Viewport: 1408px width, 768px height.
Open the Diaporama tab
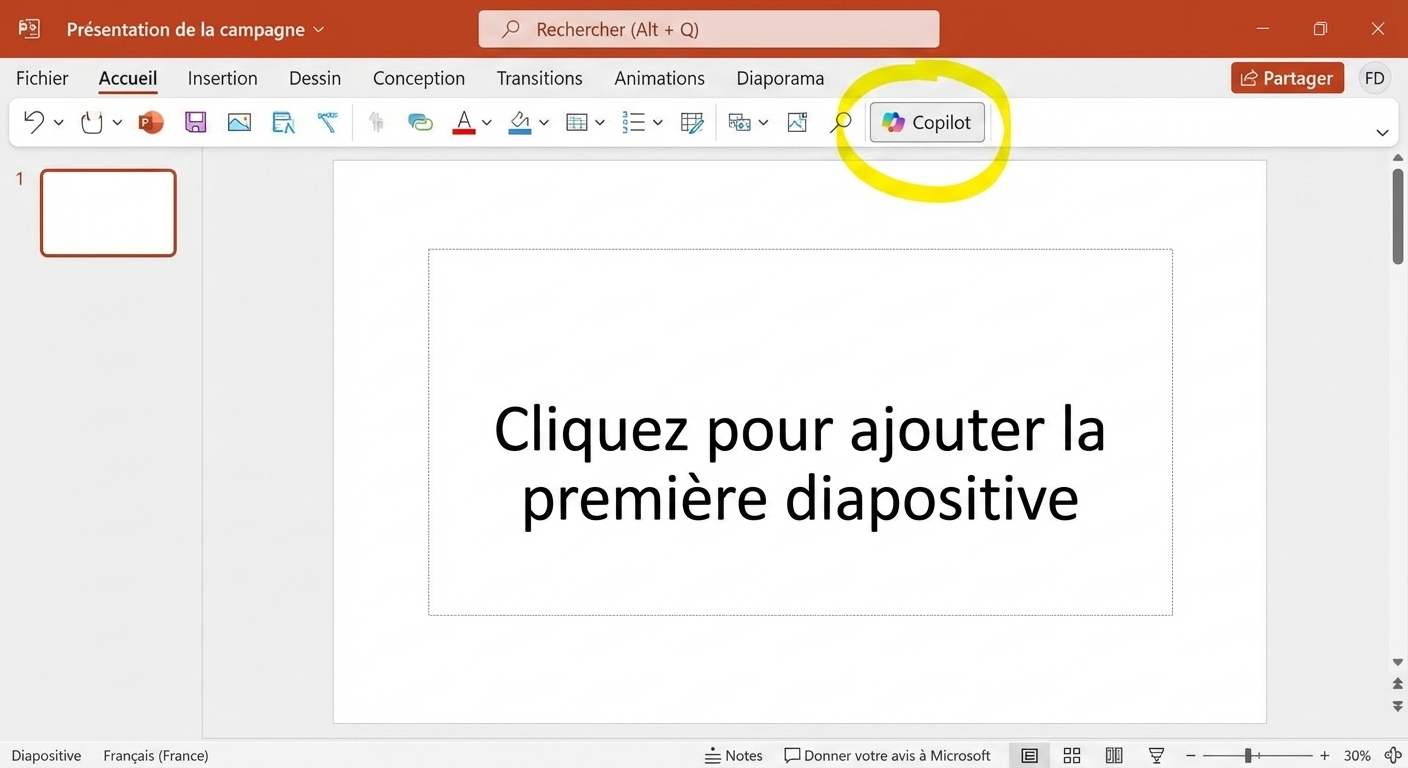[x=780, y=78]
